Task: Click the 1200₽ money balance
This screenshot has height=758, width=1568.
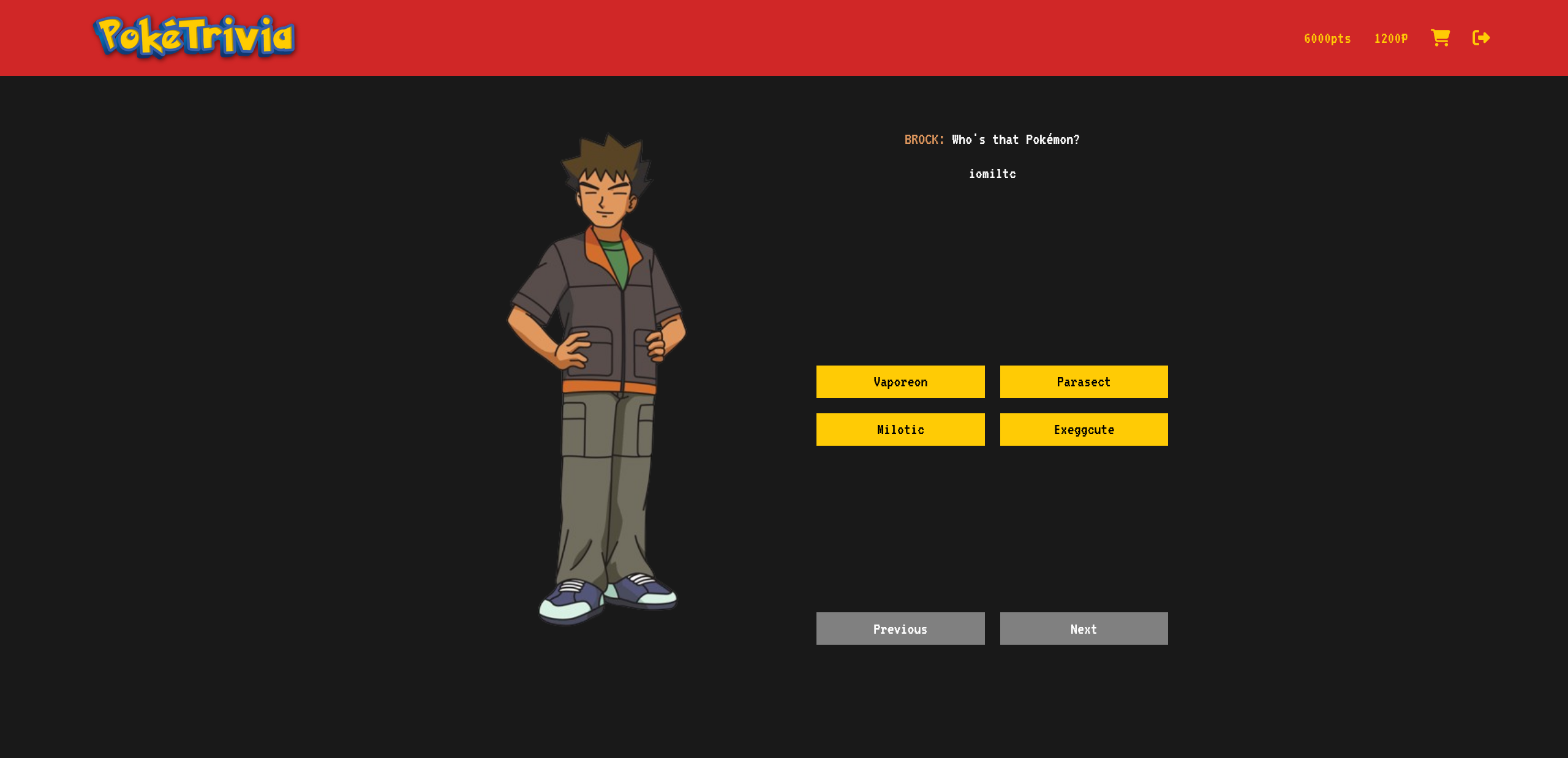Action: point(1390,39)
